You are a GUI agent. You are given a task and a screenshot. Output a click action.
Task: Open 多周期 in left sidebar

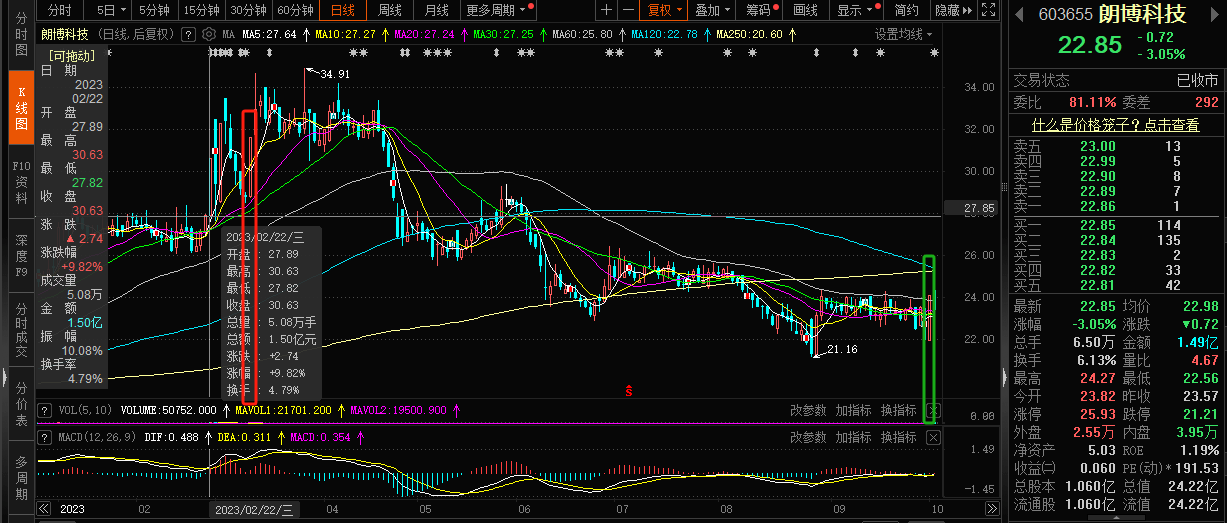[21, 477]
